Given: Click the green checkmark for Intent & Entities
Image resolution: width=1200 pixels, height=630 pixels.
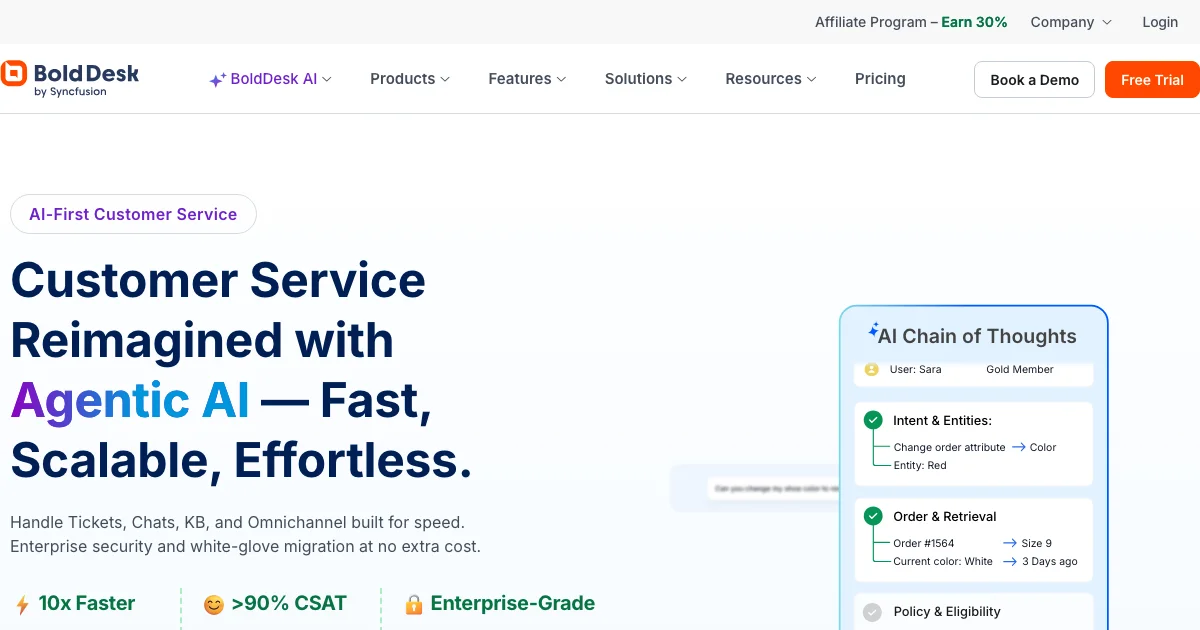Looking at the screenshot, I should (873, 420).
